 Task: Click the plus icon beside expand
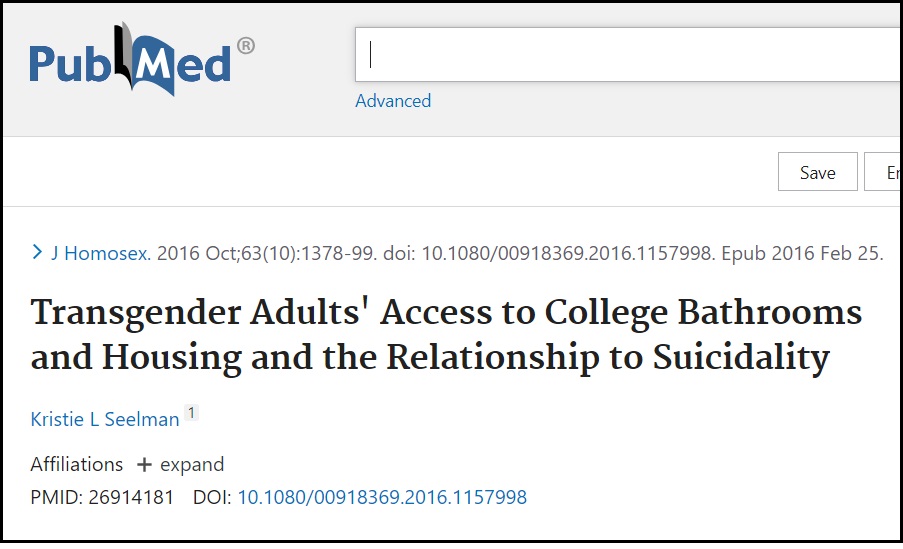pyautogui.click(x=144, y=464)
